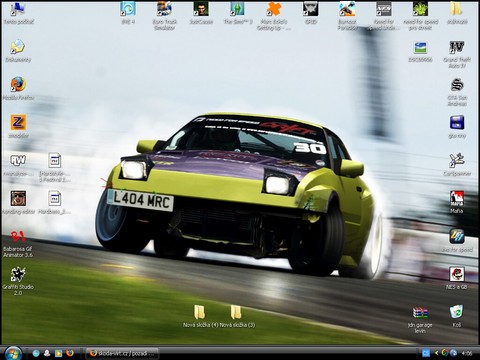Click the taskbar clock showing 4:06
480x360 pixels.
[x=467, y=353]
